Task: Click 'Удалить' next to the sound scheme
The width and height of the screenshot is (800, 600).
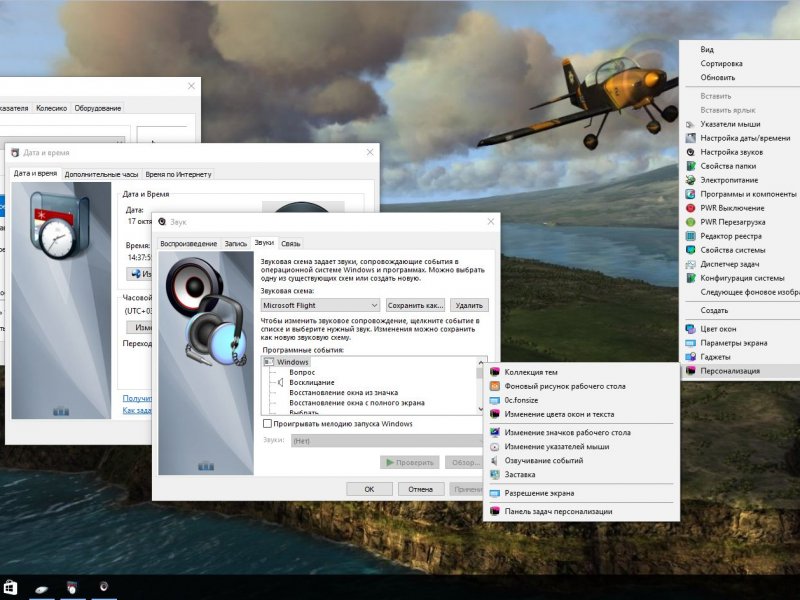Action: 469,305
